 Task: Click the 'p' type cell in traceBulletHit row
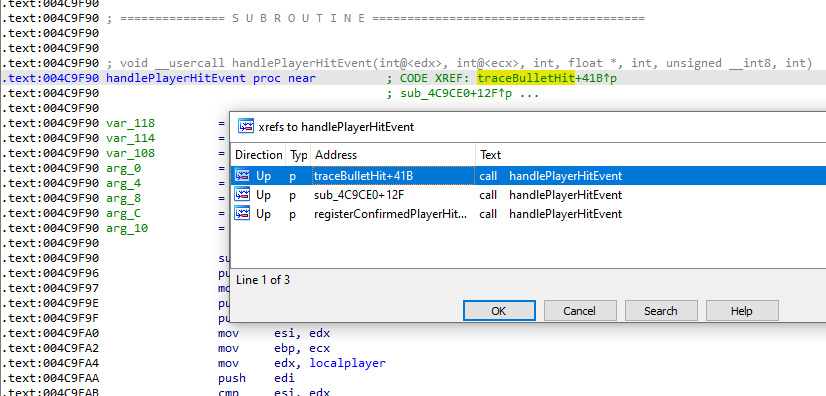(x=292, y=176)
